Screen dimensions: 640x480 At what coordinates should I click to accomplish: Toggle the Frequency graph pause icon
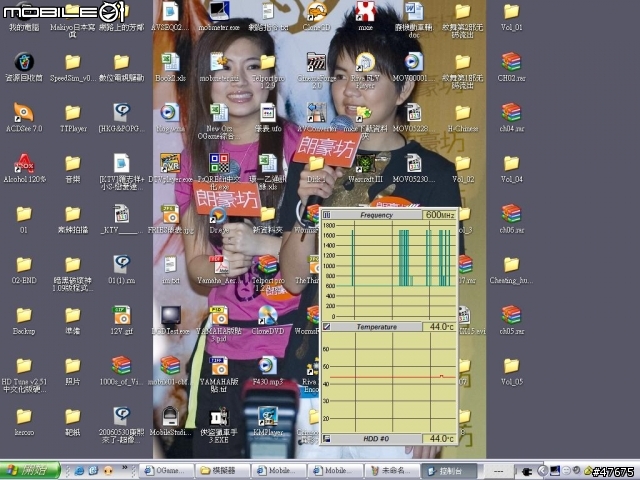(x=326, y=215)
